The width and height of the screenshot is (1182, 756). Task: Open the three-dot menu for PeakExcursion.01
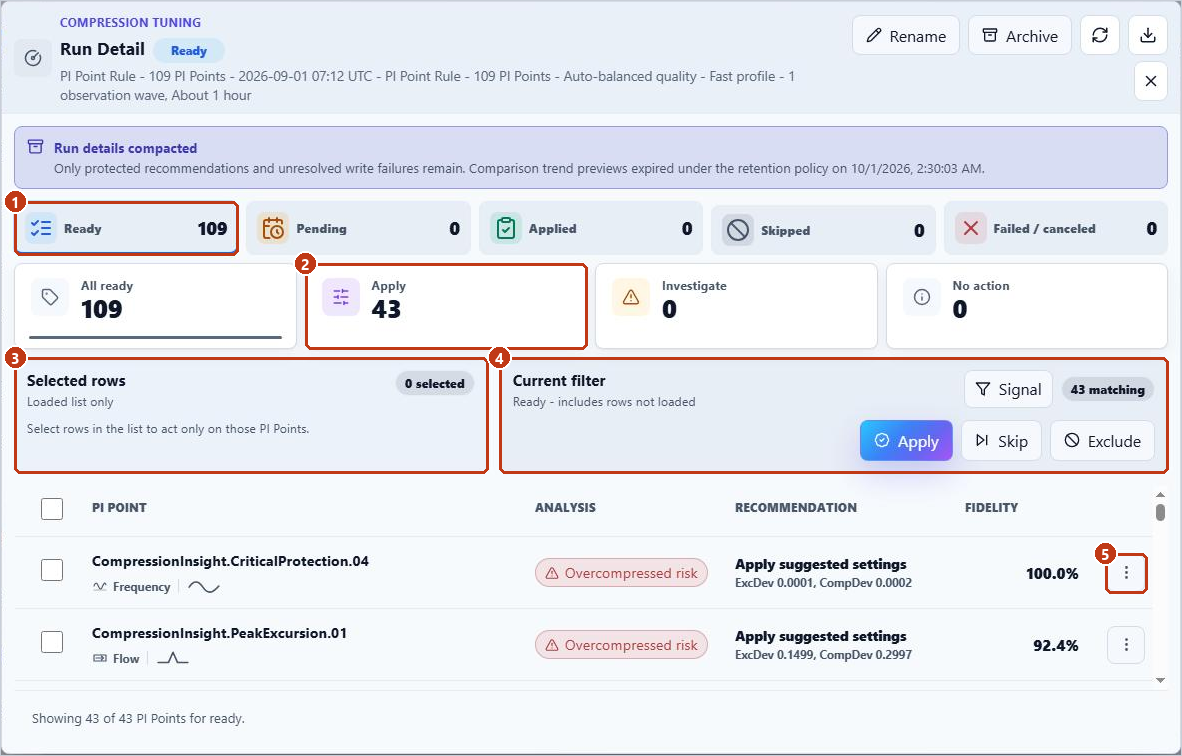point(1126,644)
